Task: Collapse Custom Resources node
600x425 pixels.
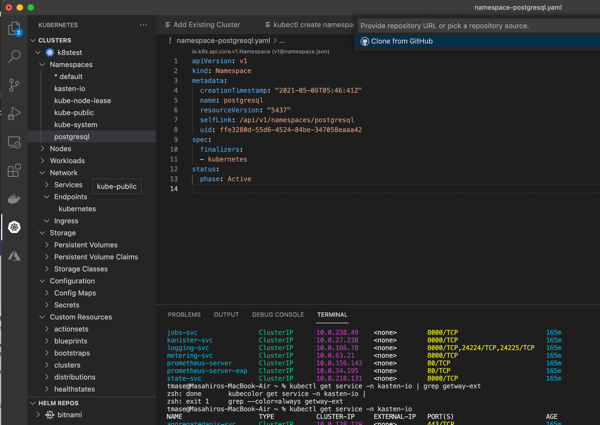Action: (x=42, y=317)
